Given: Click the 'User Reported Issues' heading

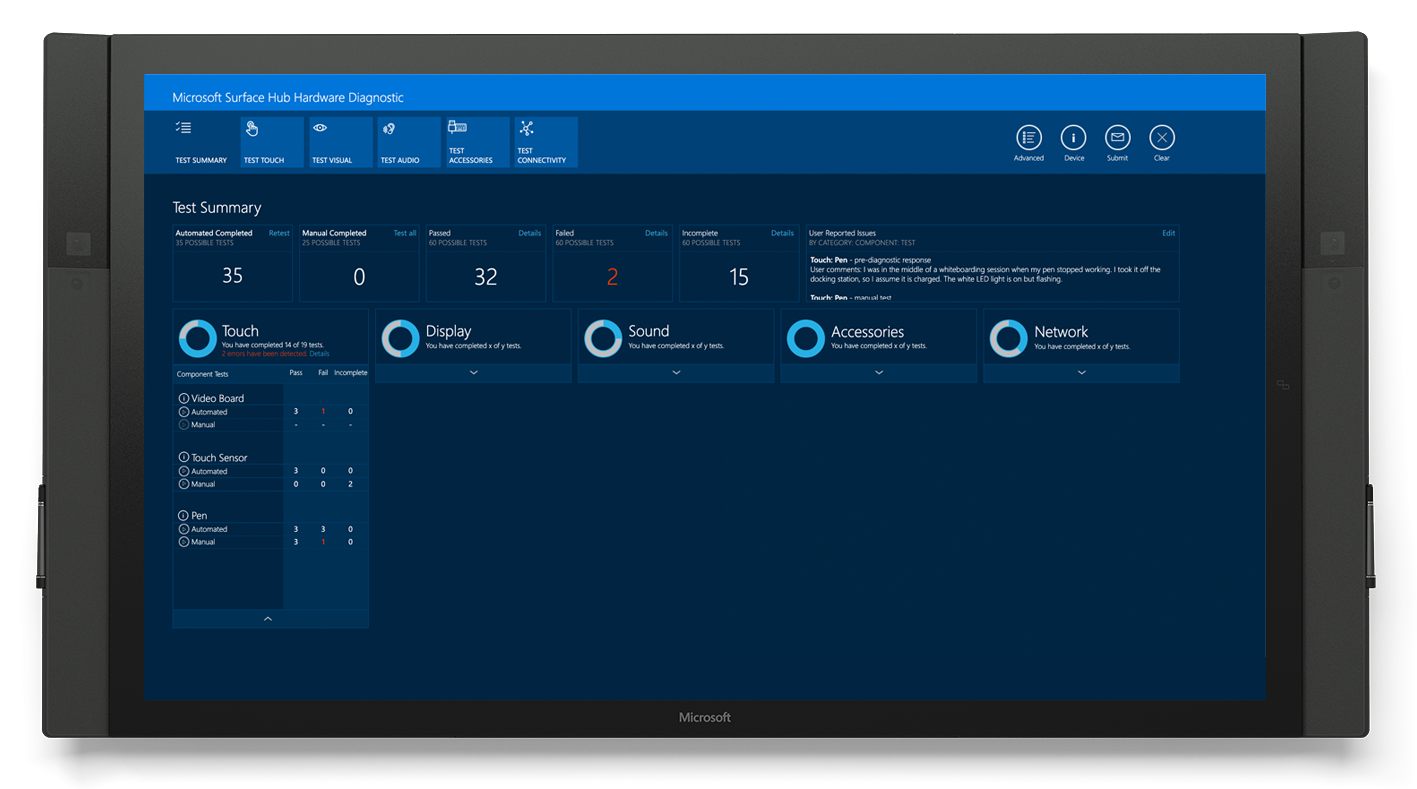Looking at the screenshot, I should (x=842, y=233).
